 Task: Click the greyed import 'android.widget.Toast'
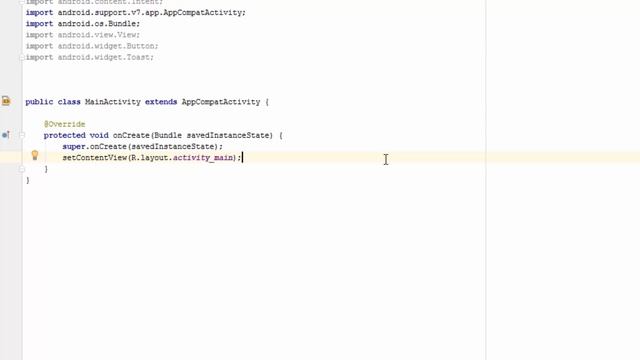click(x=104, y=58)
